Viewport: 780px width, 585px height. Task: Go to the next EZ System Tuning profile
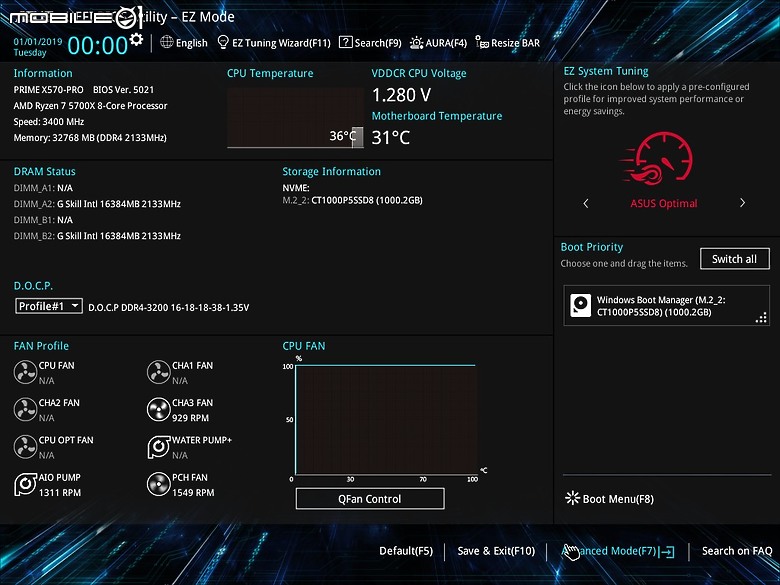[x=742, y=203]
